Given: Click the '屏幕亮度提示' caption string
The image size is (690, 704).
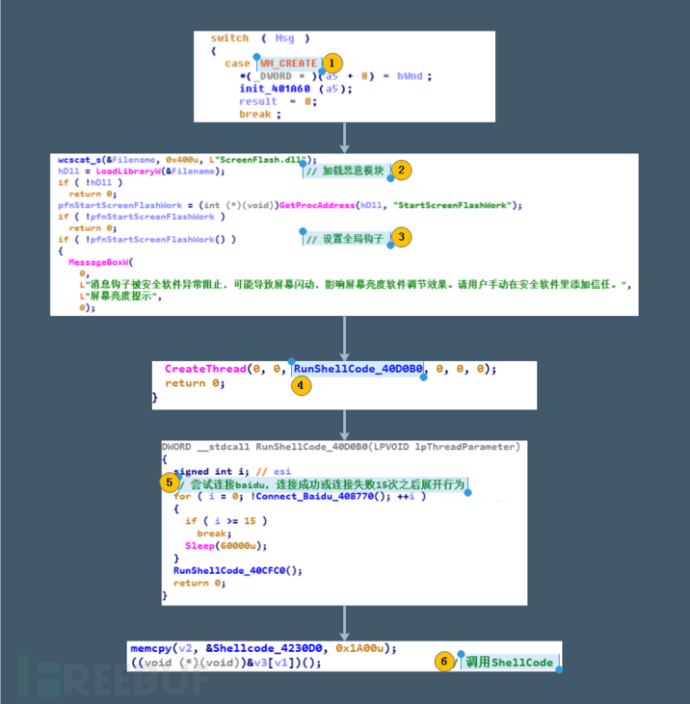Looking at the screenshot, I should pyautogui.click(x=121, y=296).
